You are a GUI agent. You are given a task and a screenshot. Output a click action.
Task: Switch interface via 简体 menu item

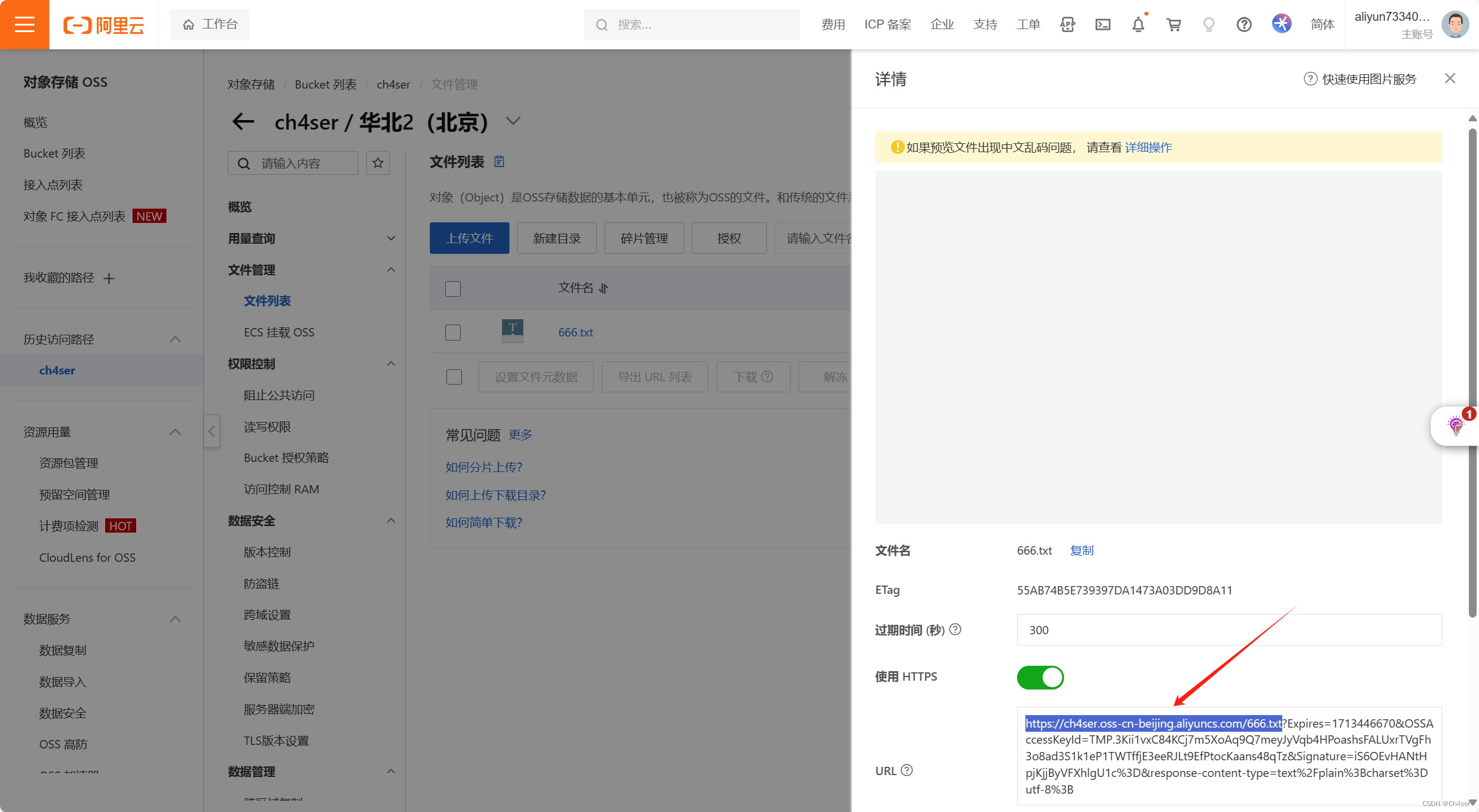pos(1322,24)
